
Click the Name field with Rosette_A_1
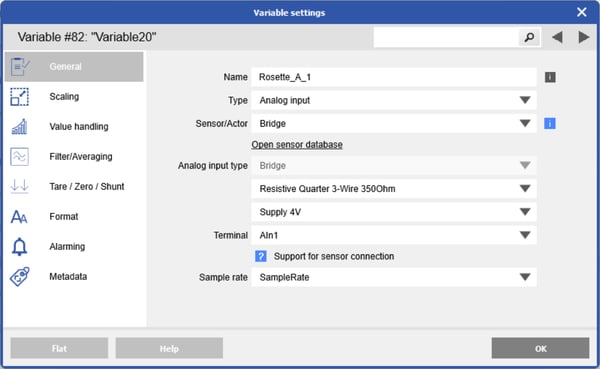coord(394,77)
